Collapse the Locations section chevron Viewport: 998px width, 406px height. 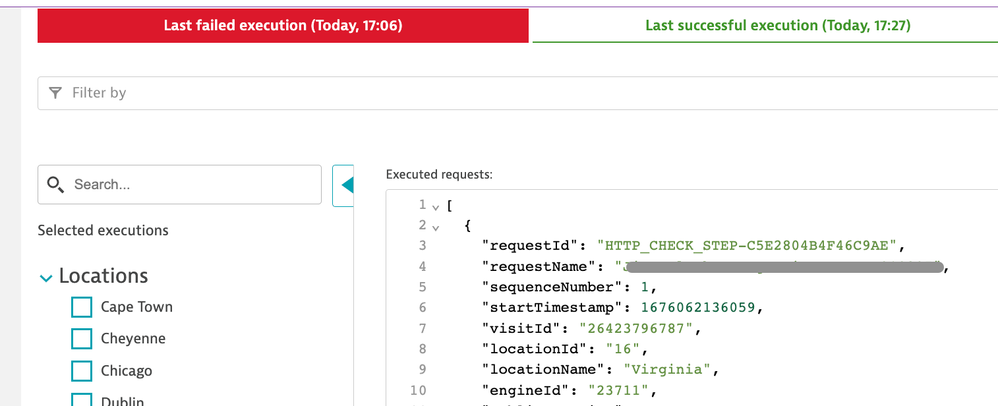point(46,277)
